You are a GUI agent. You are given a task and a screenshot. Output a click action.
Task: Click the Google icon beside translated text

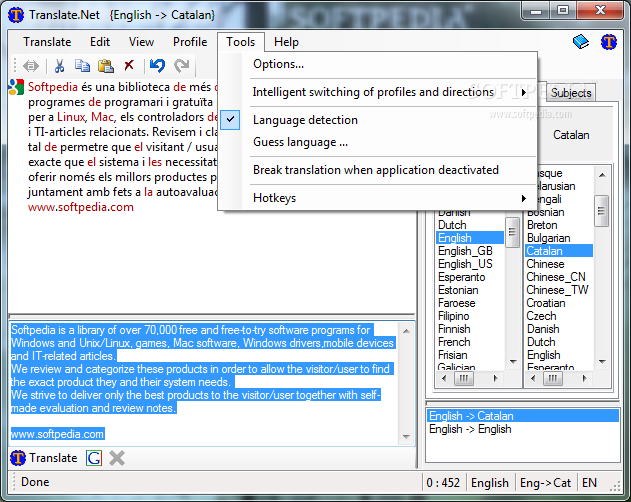coord(16,87)
